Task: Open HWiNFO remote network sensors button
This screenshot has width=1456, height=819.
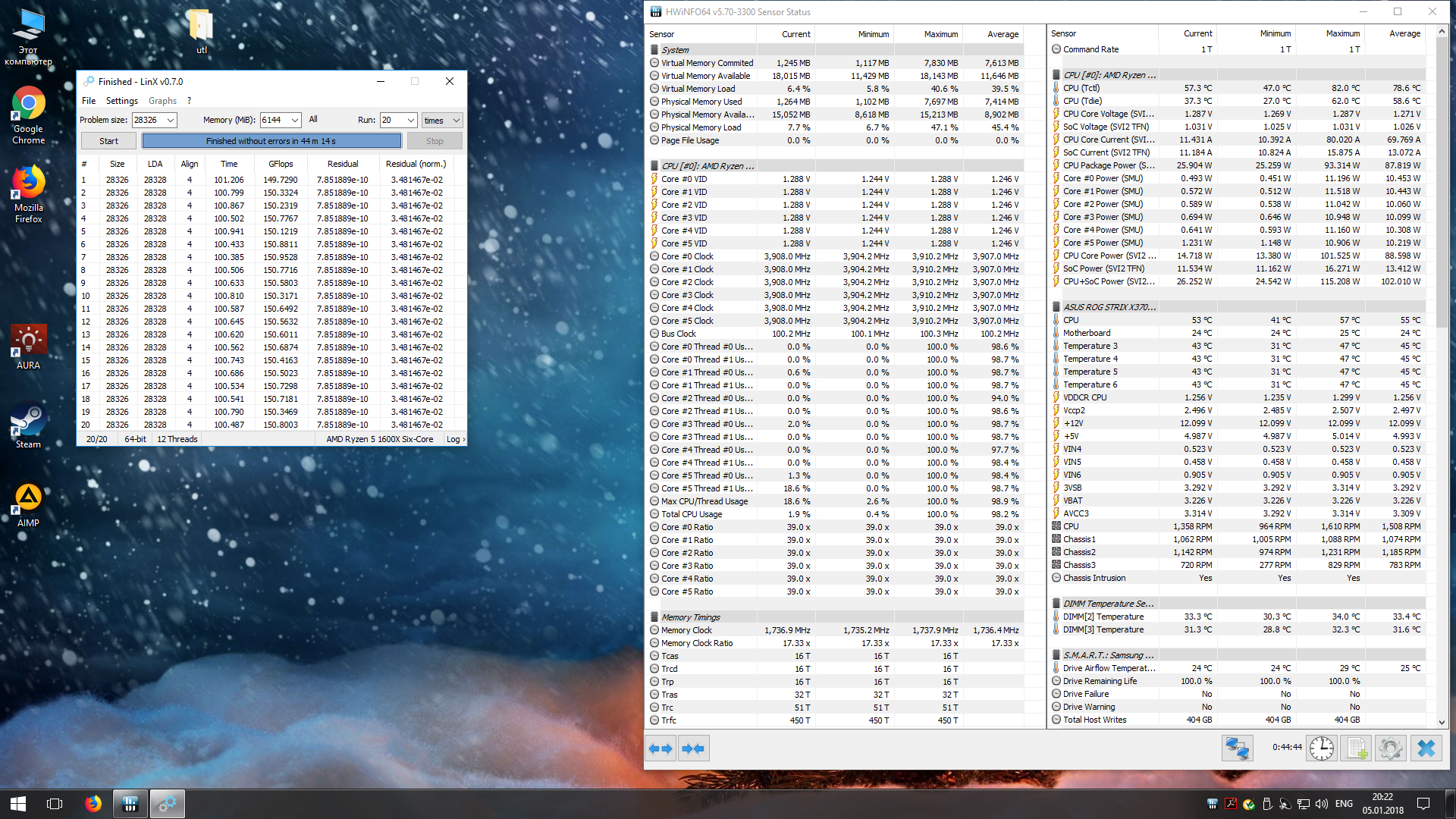Action: (1237, 748)
